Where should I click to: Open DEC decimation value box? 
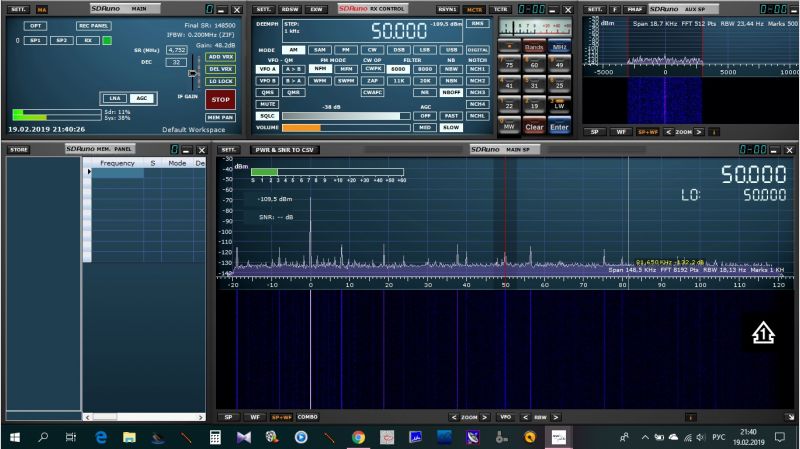[177, 62]
